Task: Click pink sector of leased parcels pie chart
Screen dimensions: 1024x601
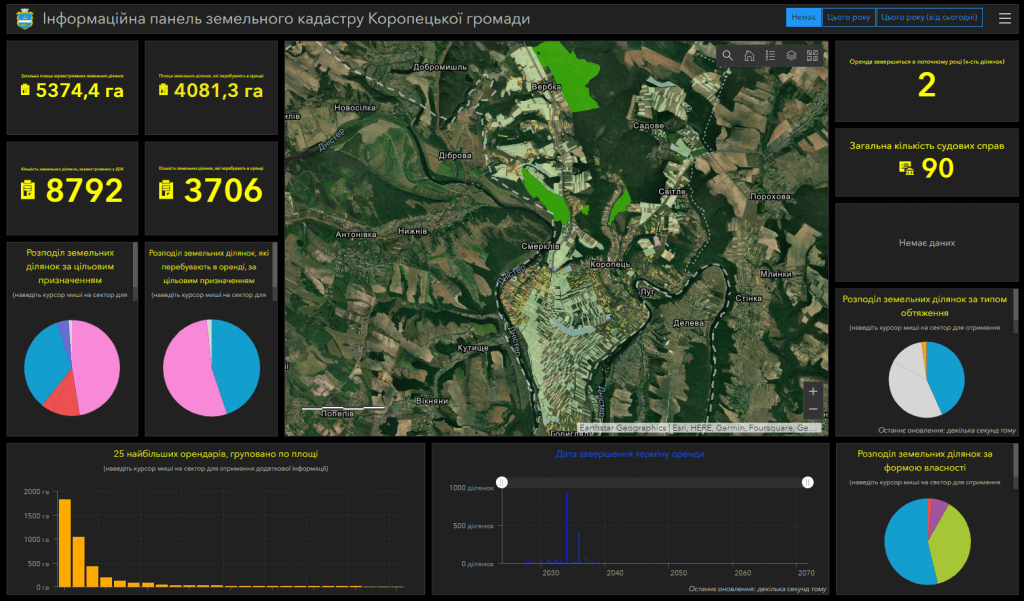Action: (186, 372)
